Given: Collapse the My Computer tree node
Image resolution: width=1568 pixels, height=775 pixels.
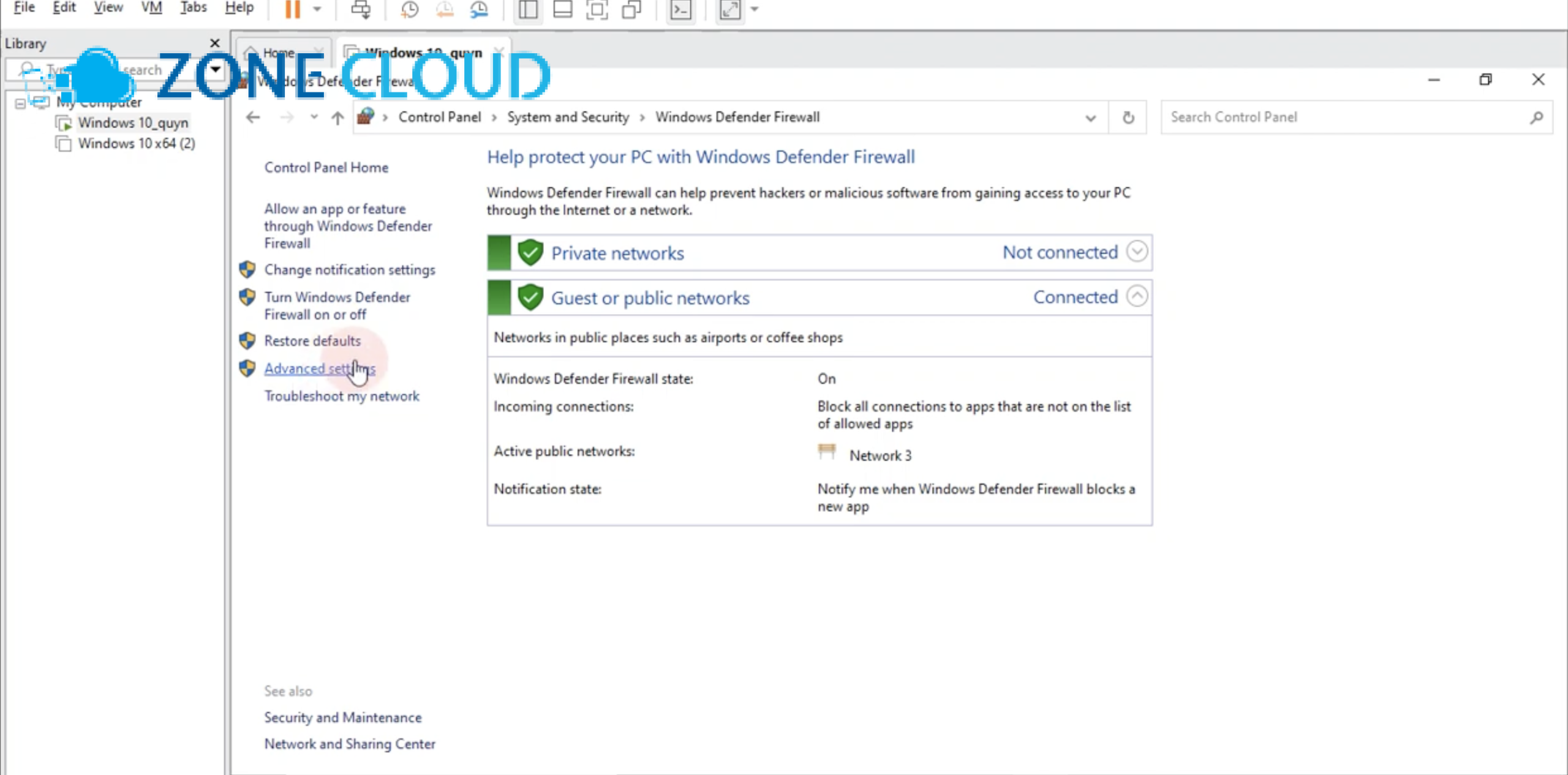Looking at the screenshot, I should pyautogui.click(x=20, y=103).
